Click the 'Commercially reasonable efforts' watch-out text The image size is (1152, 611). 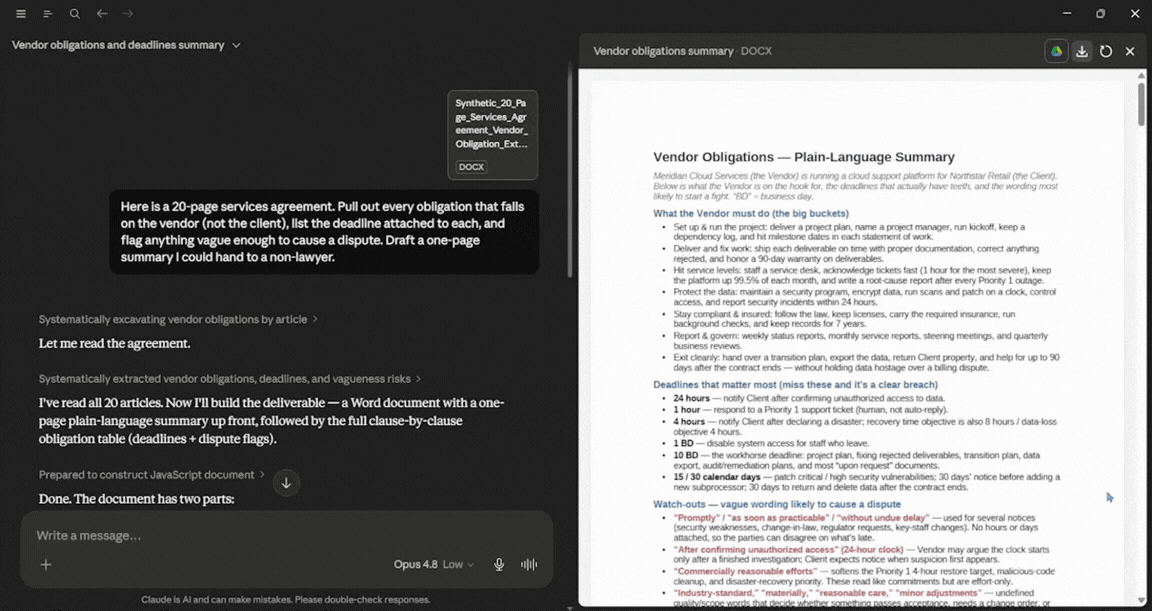[x=746, y=571]
